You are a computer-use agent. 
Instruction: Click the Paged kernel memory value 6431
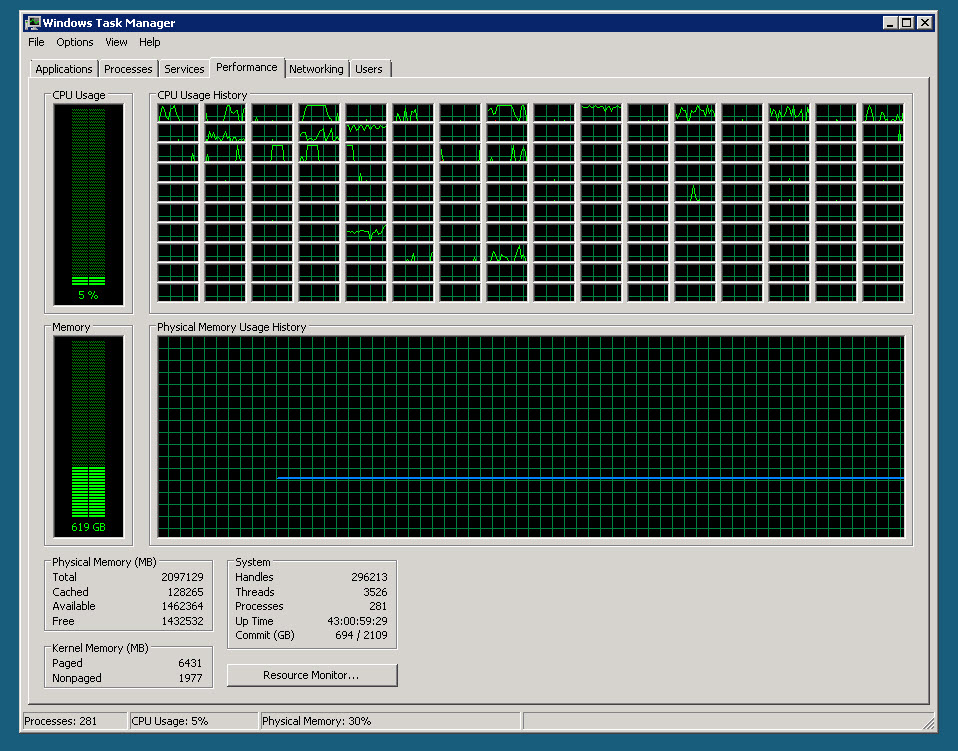pyautogui.click(x=190, y=663)
